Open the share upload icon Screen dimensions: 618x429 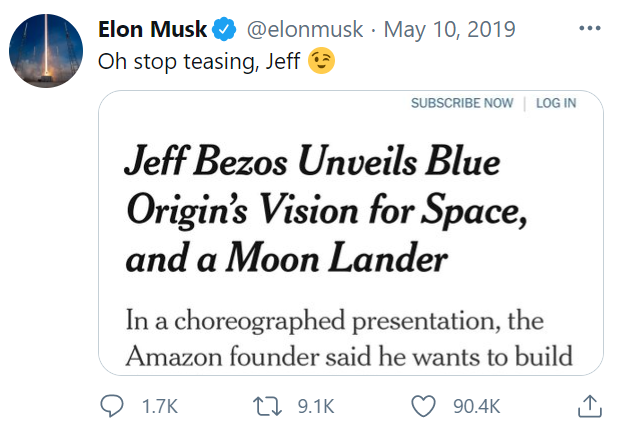(x=590, y=406)
